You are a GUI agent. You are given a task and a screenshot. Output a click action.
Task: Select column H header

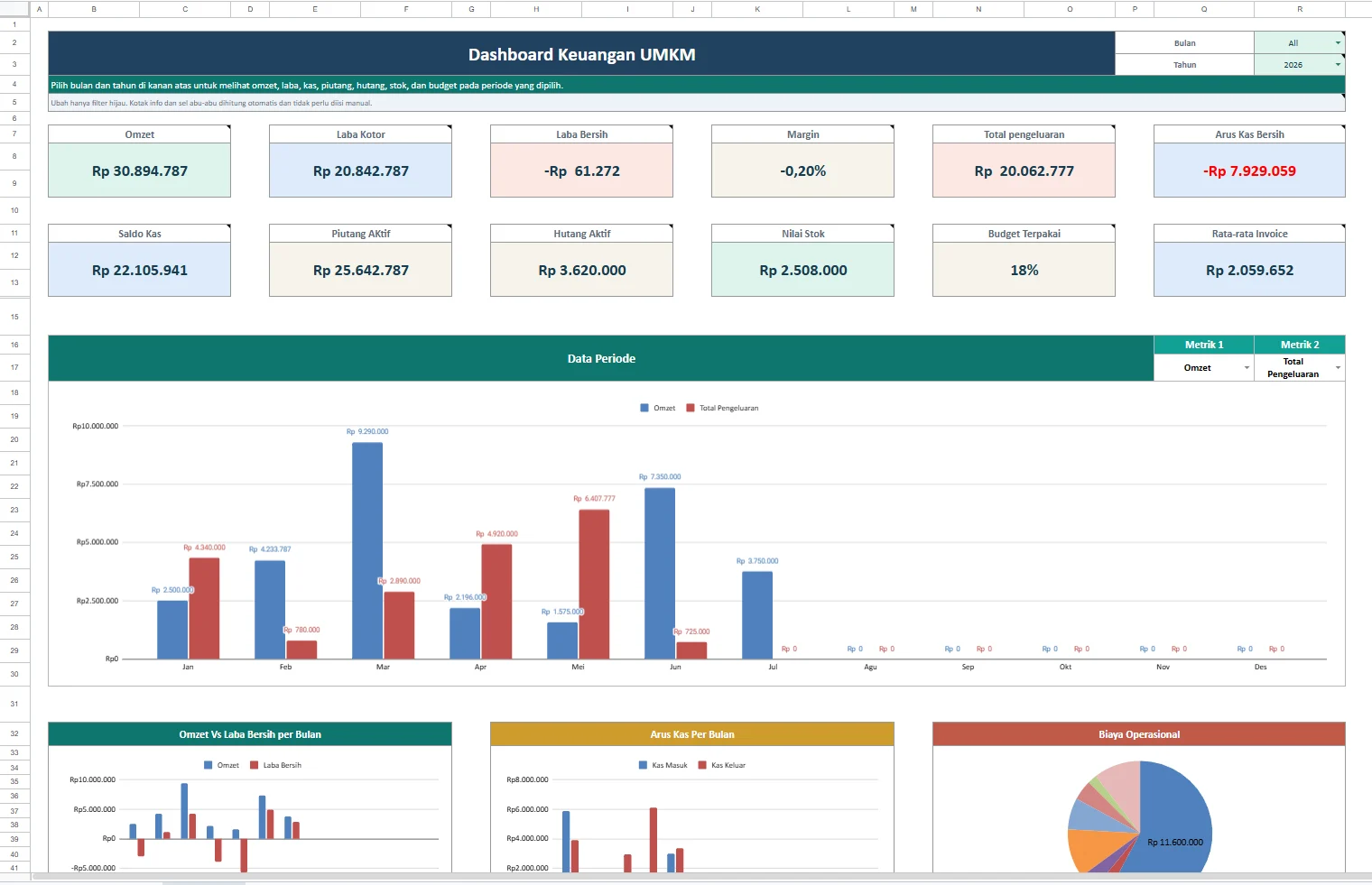536,9
